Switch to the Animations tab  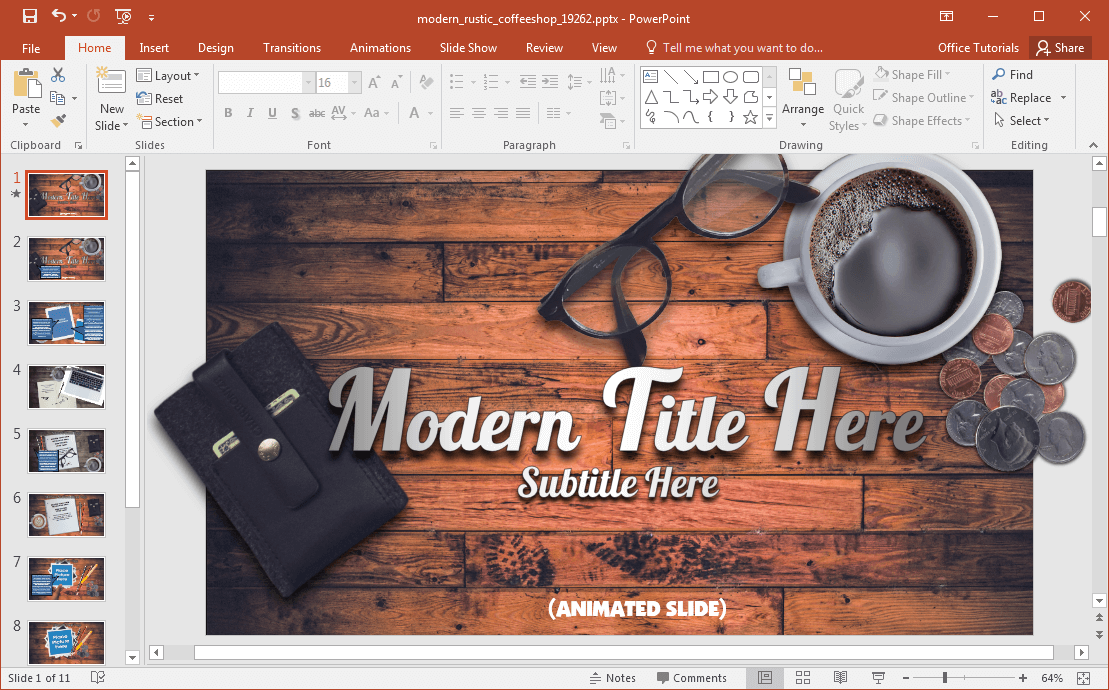(x=380, y=47)
